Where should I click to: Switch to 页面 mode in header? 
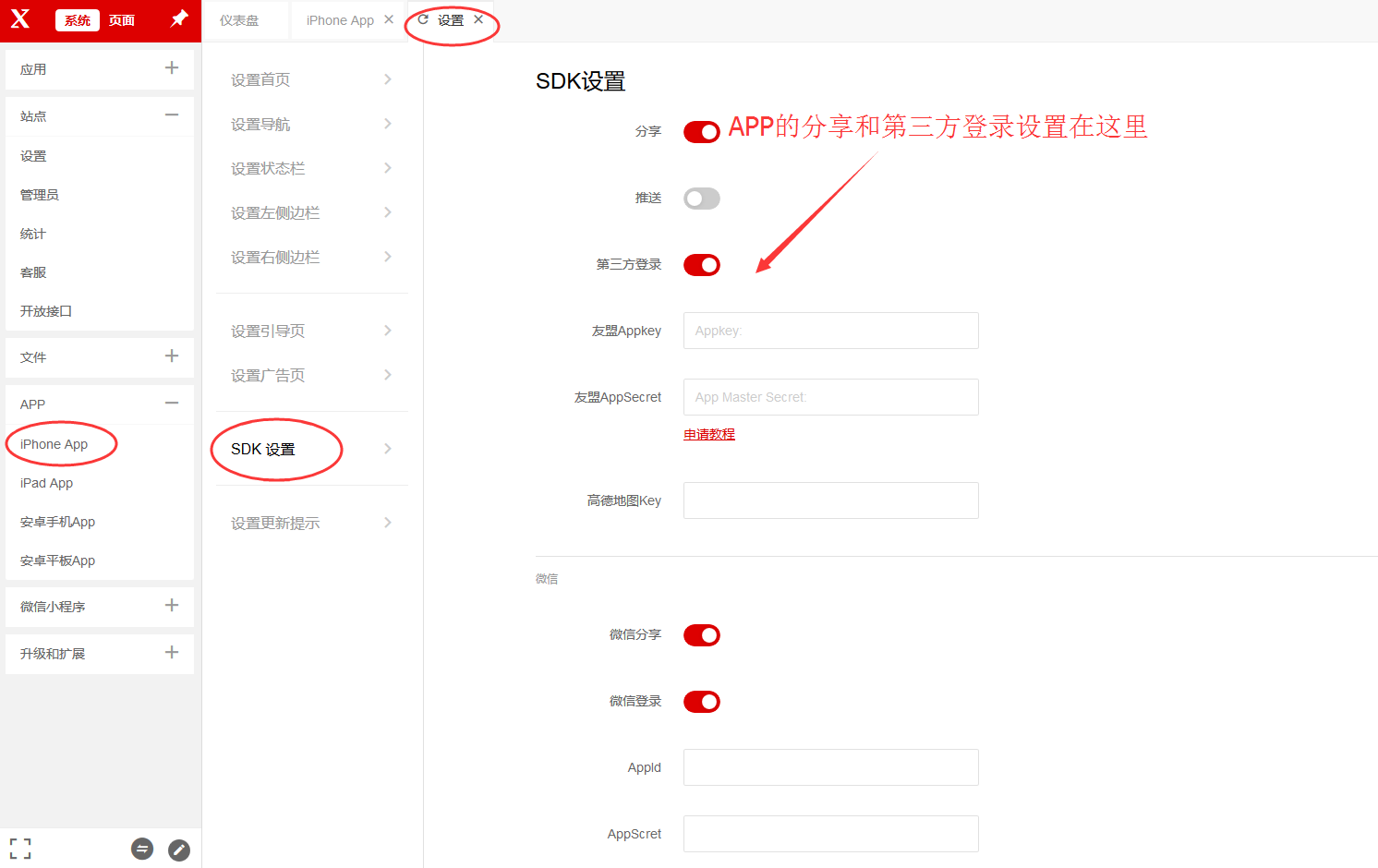click(x=122, y=20)
